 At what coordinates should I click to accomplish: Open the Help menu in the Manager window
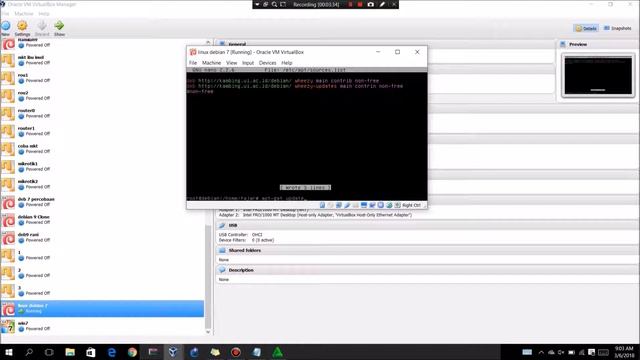(44, 13)
